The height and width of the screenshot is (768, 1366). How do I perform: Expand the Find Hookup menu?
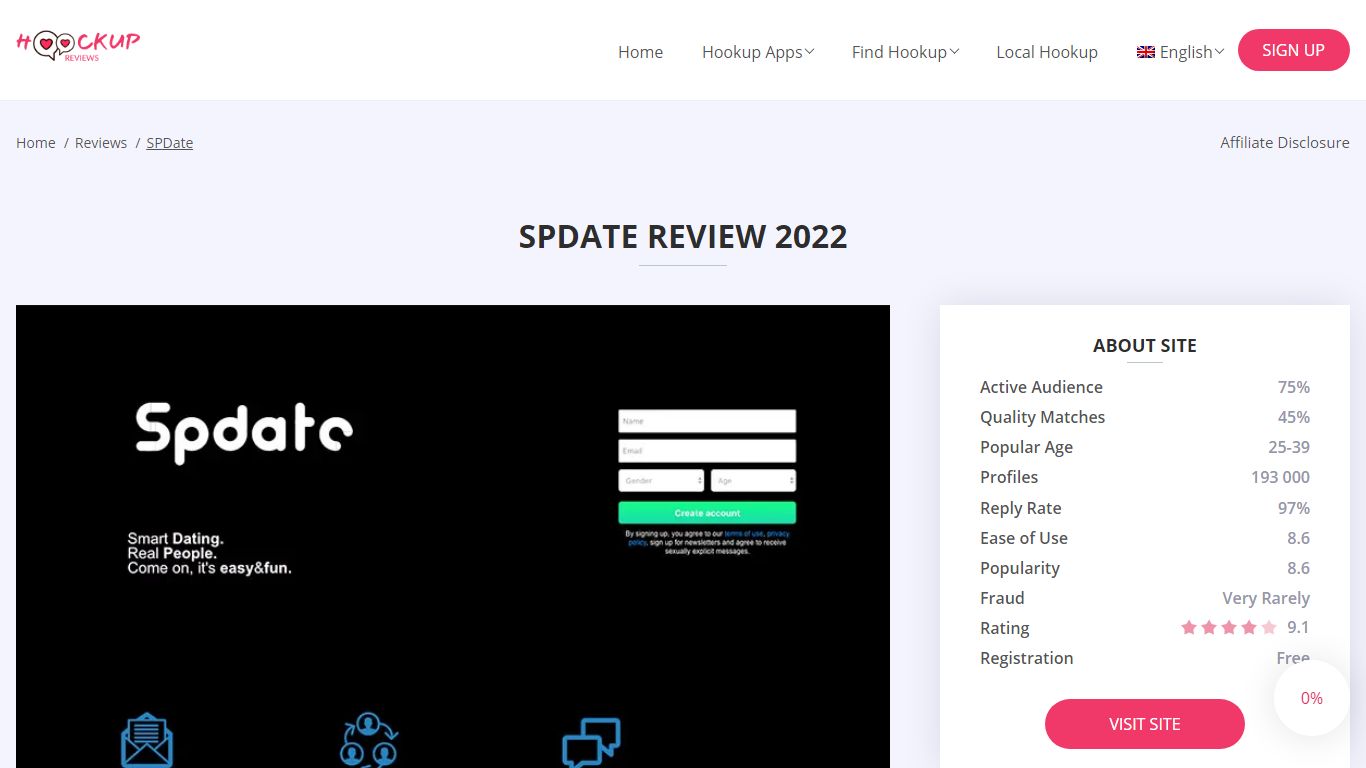point(905,52)
